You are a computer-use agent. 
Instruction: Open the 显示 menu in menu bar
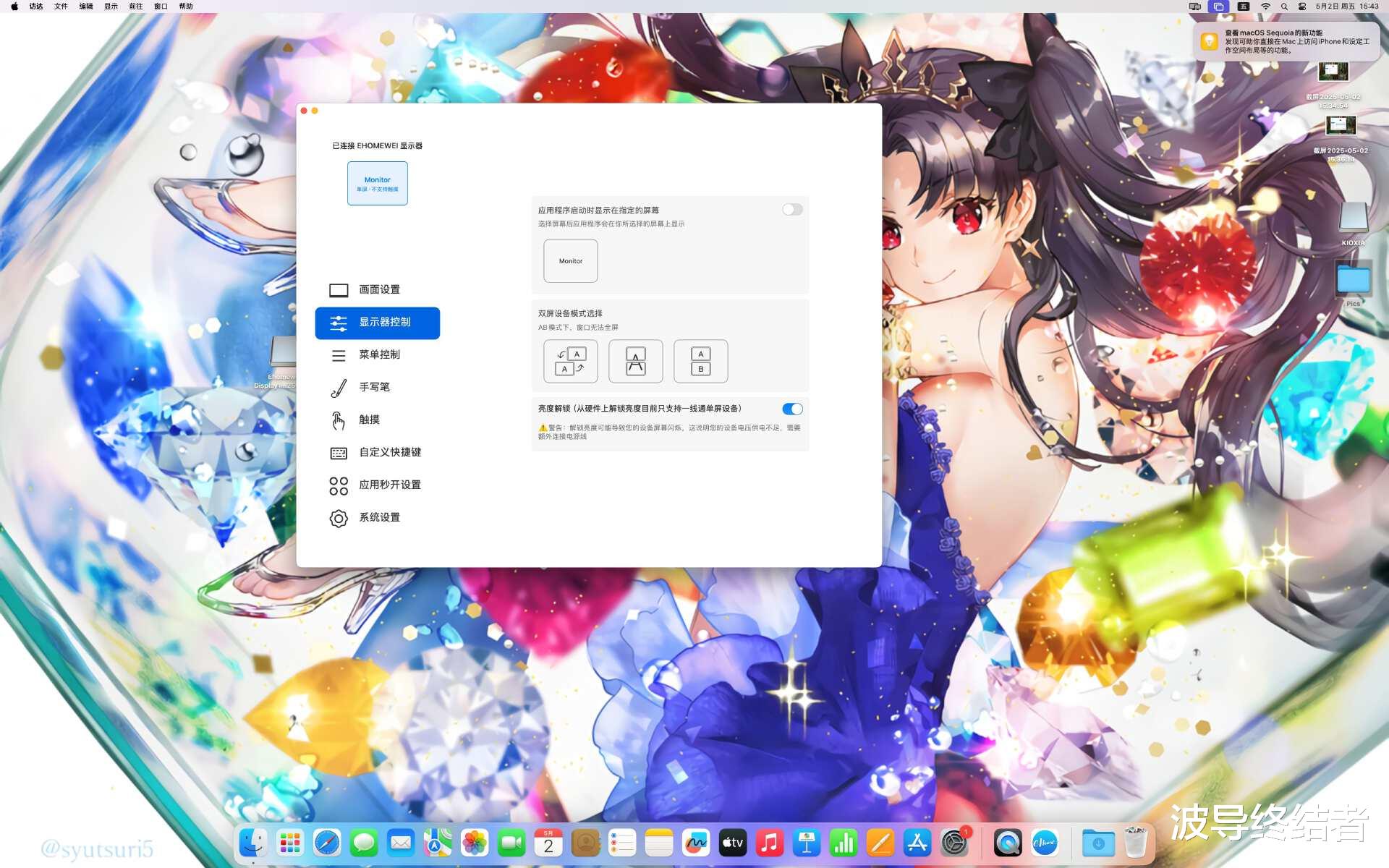click(x=111, y=7)
